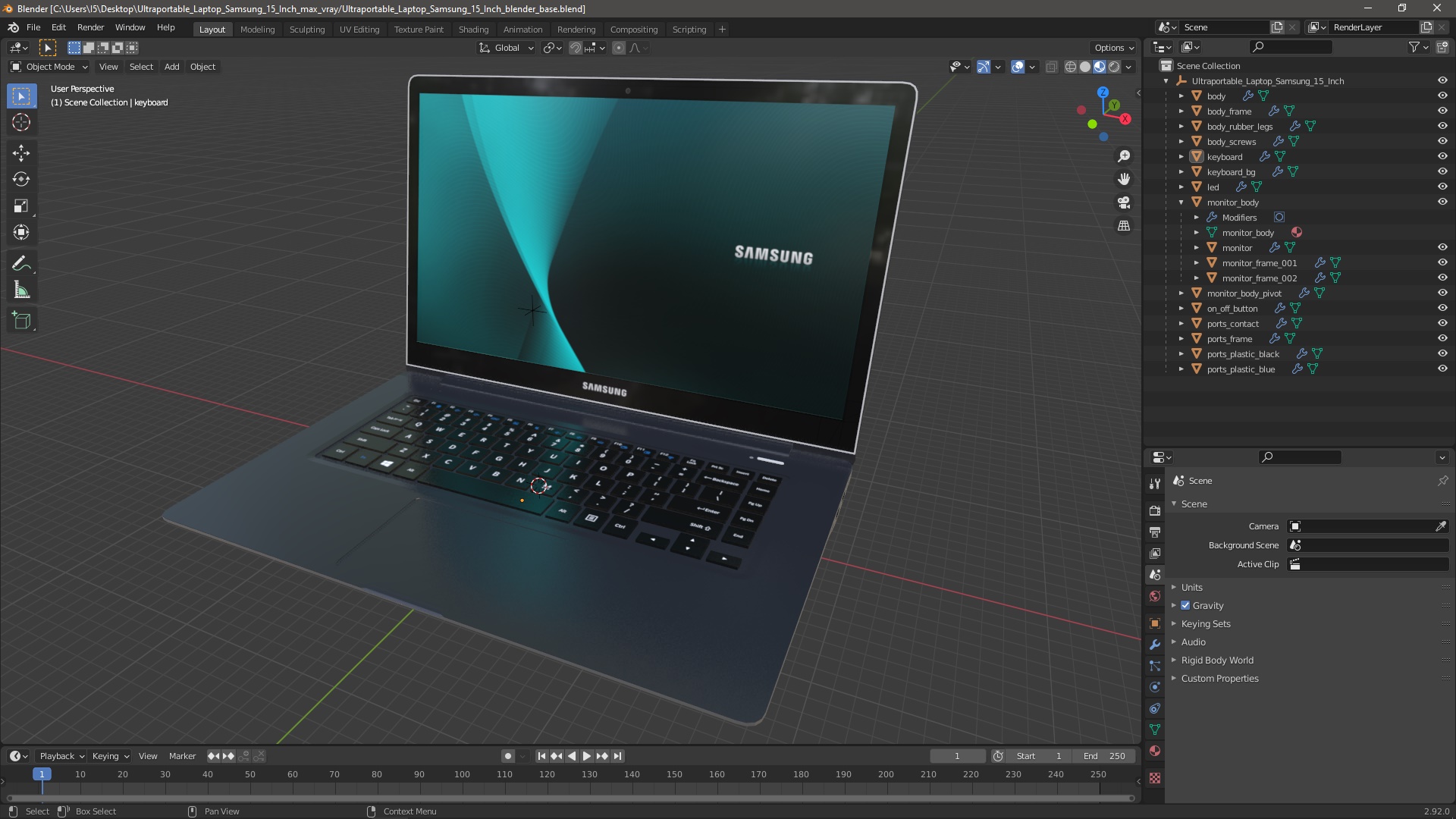This screenshot has width=1456, height=819.
Task: Hide the body object in outliner
Action: tap(1442, 96)
